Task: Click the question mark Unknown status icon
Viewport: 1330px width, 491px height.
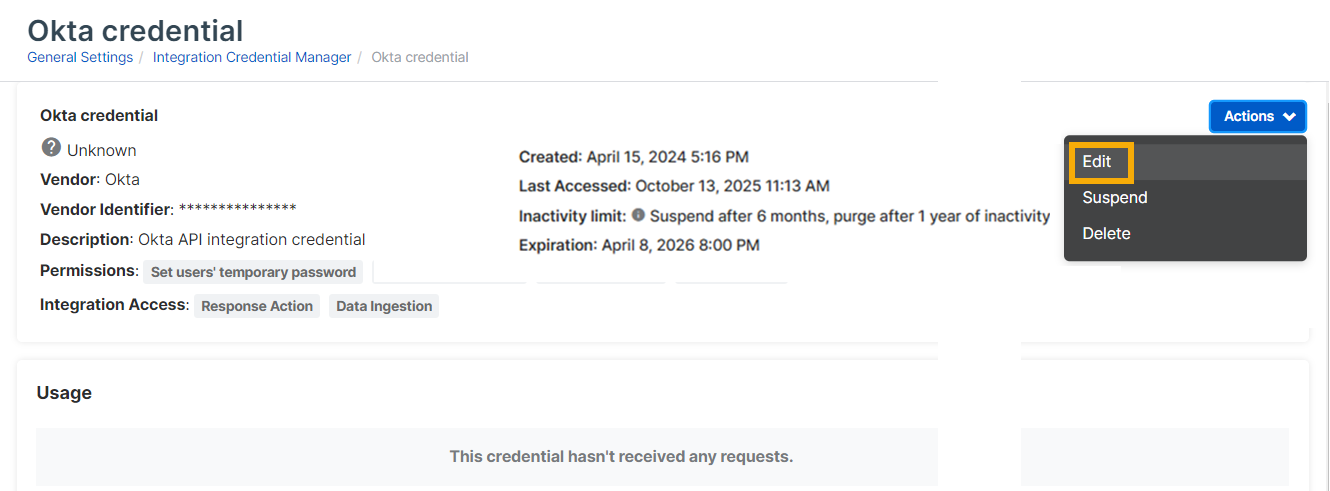Action: pyautogui.click(x=51, y=148)
